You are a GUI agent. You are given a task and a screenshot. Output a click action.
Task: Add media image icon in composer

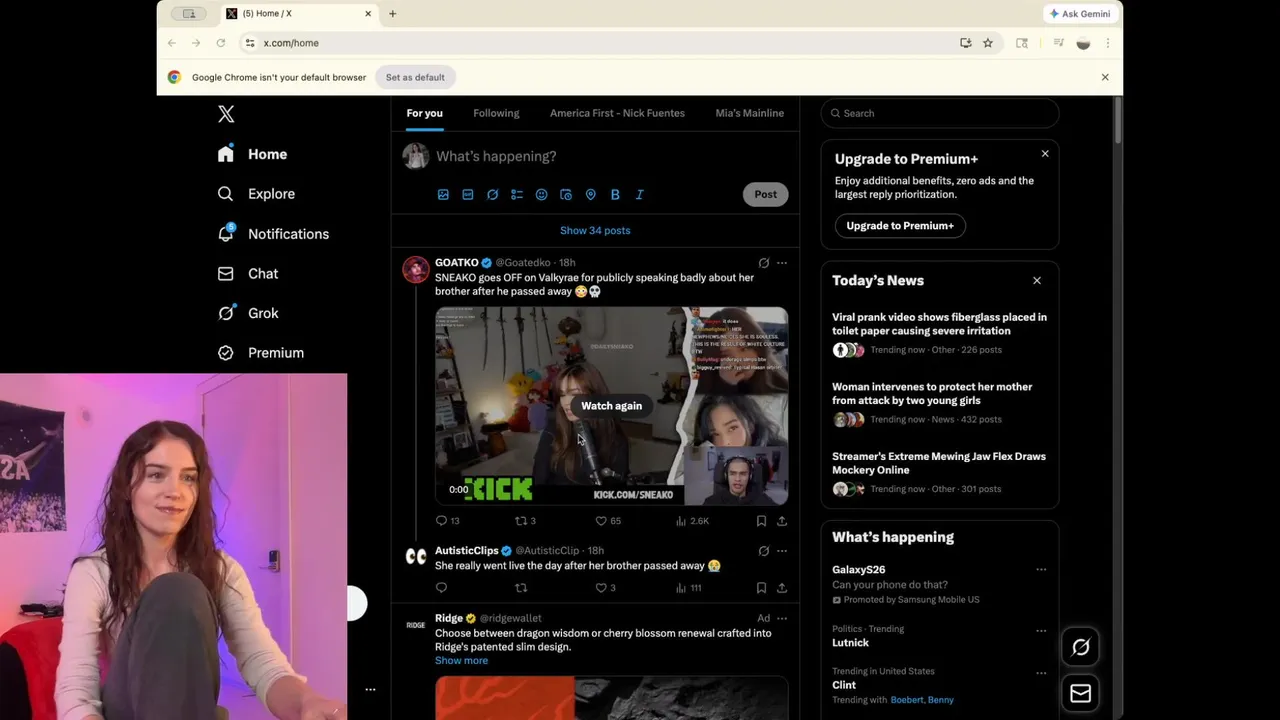pos(443,195)
